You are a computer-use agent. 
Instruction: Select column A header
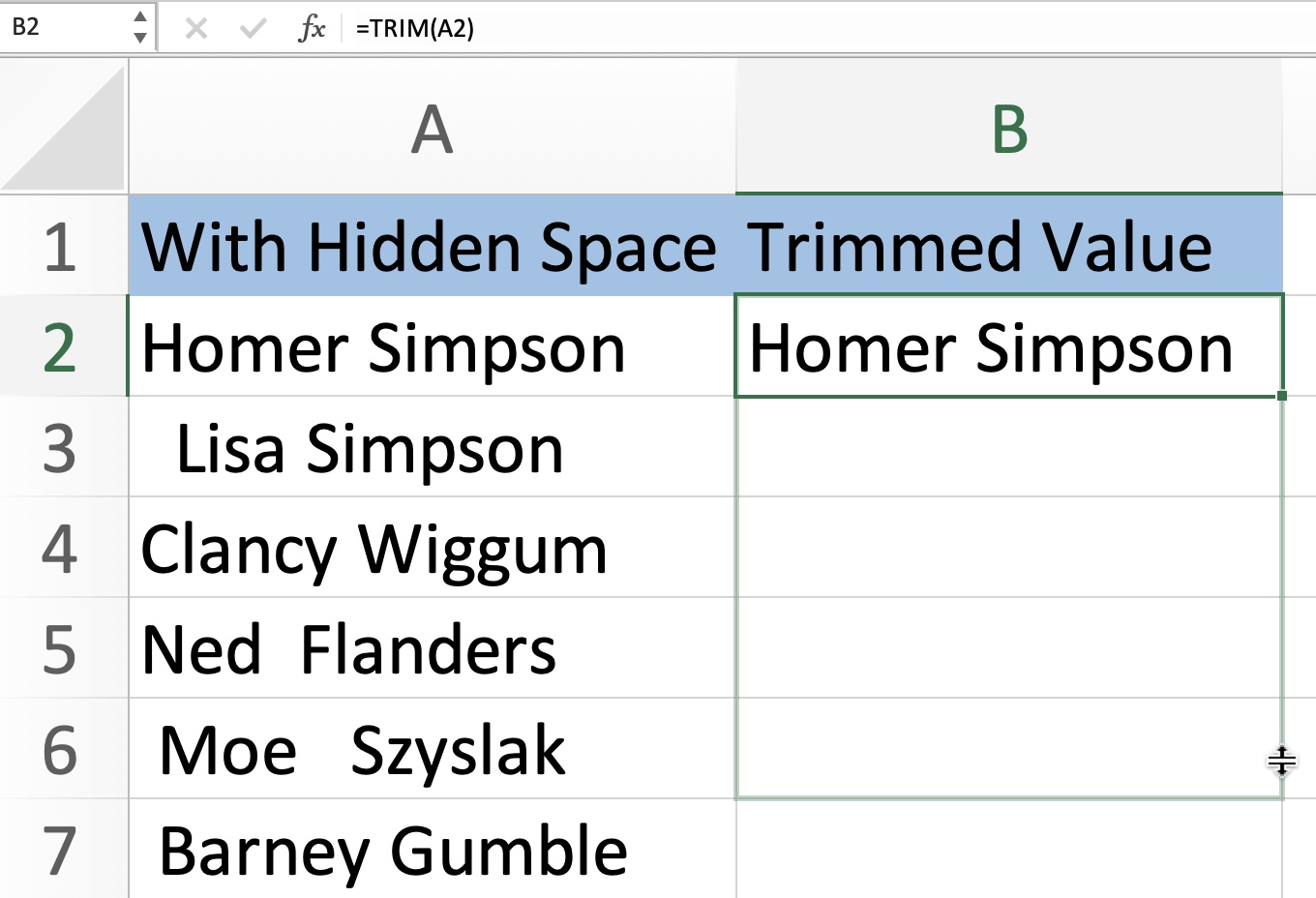tap(433, 127)
